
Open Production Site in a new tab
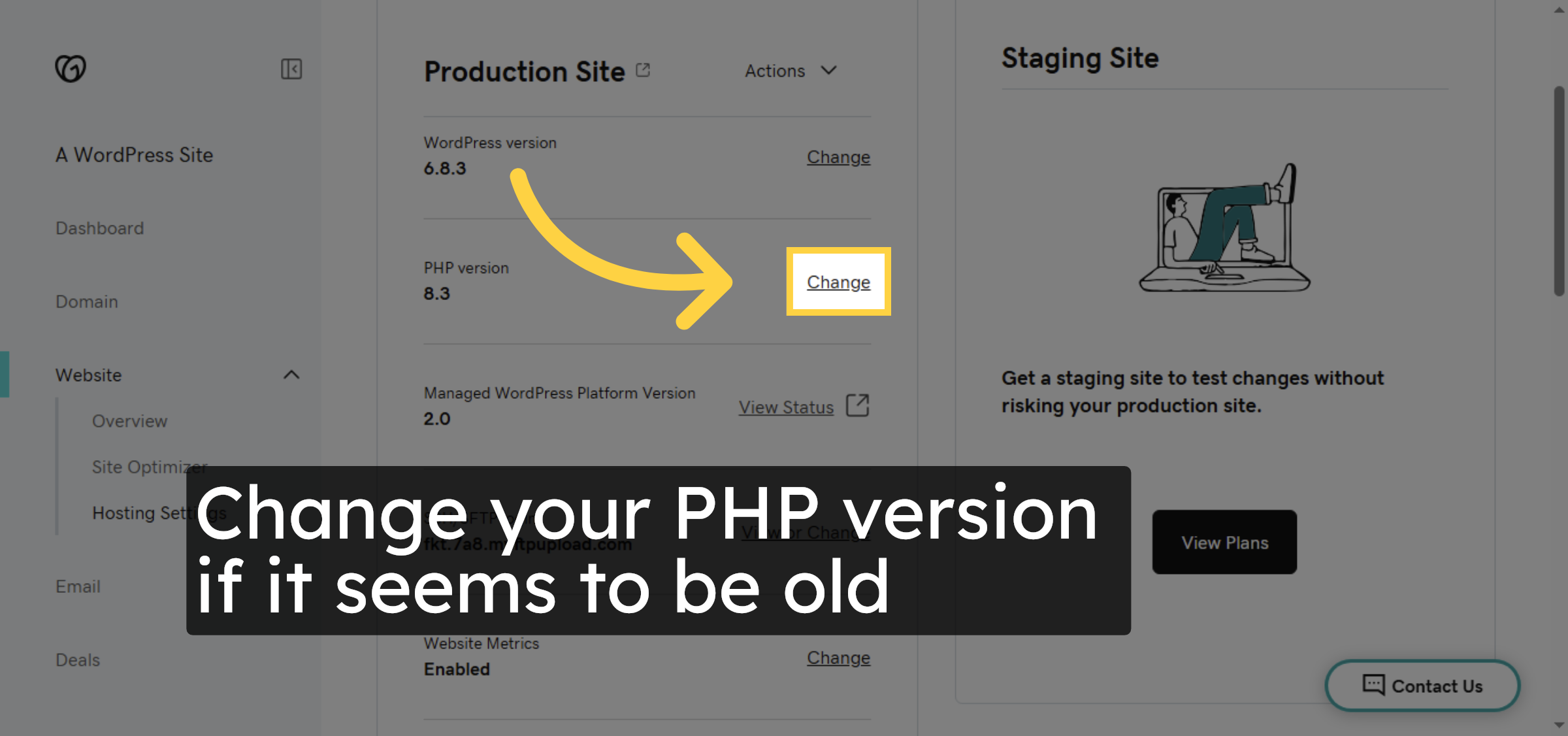tap(642, 69)
